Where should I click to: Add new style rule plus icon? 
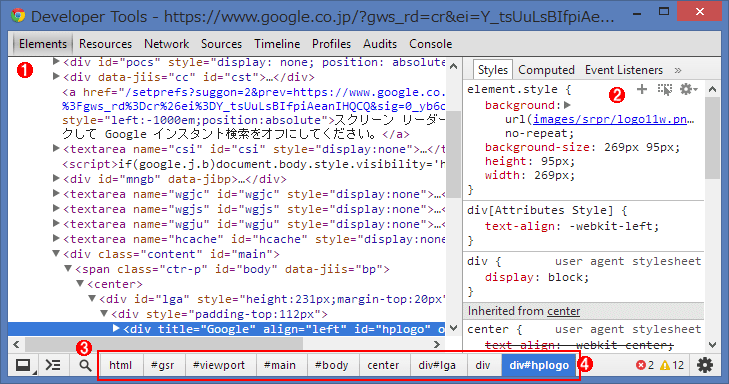coord(642,89)
